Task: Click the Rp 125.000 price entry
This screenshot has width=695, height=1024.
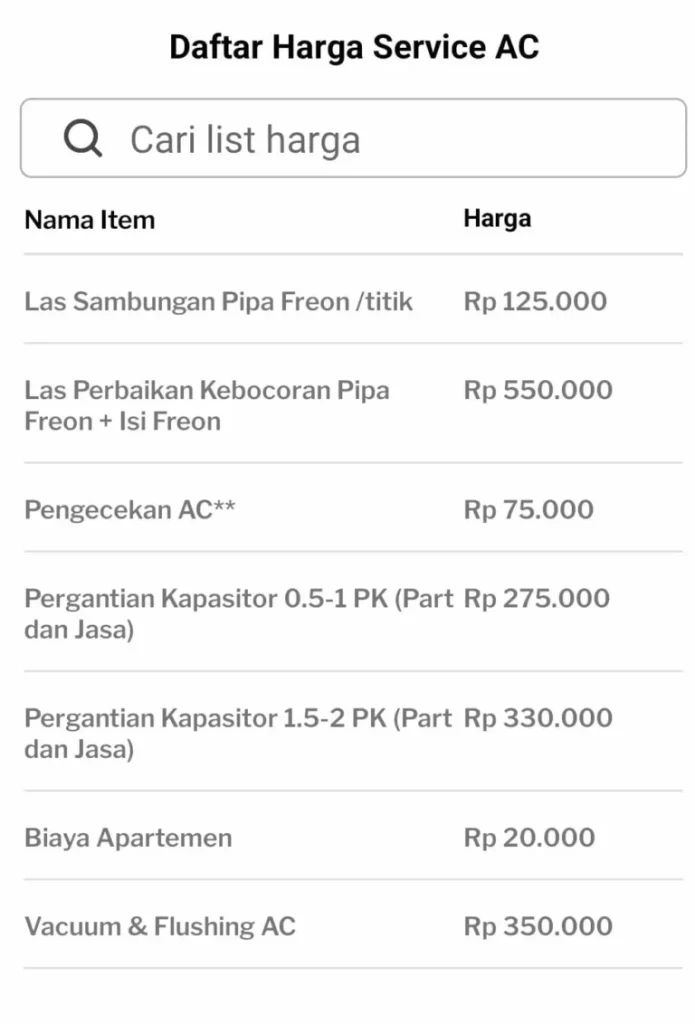Action: 536,301
